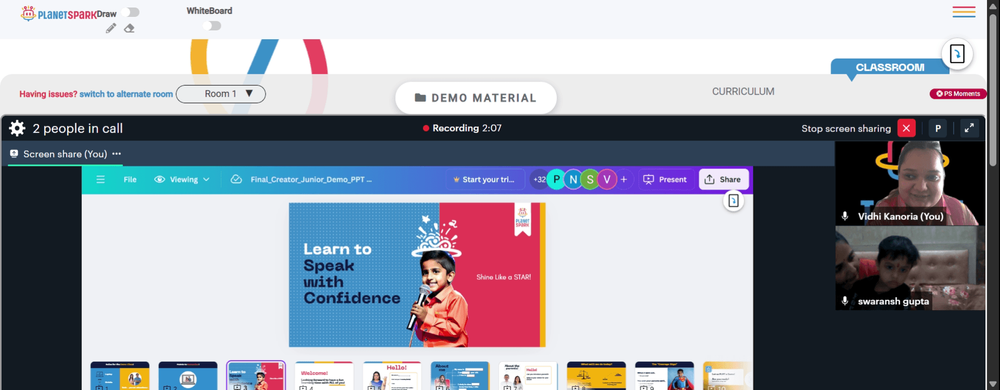Open PS Moments

(x=958, y=94)
